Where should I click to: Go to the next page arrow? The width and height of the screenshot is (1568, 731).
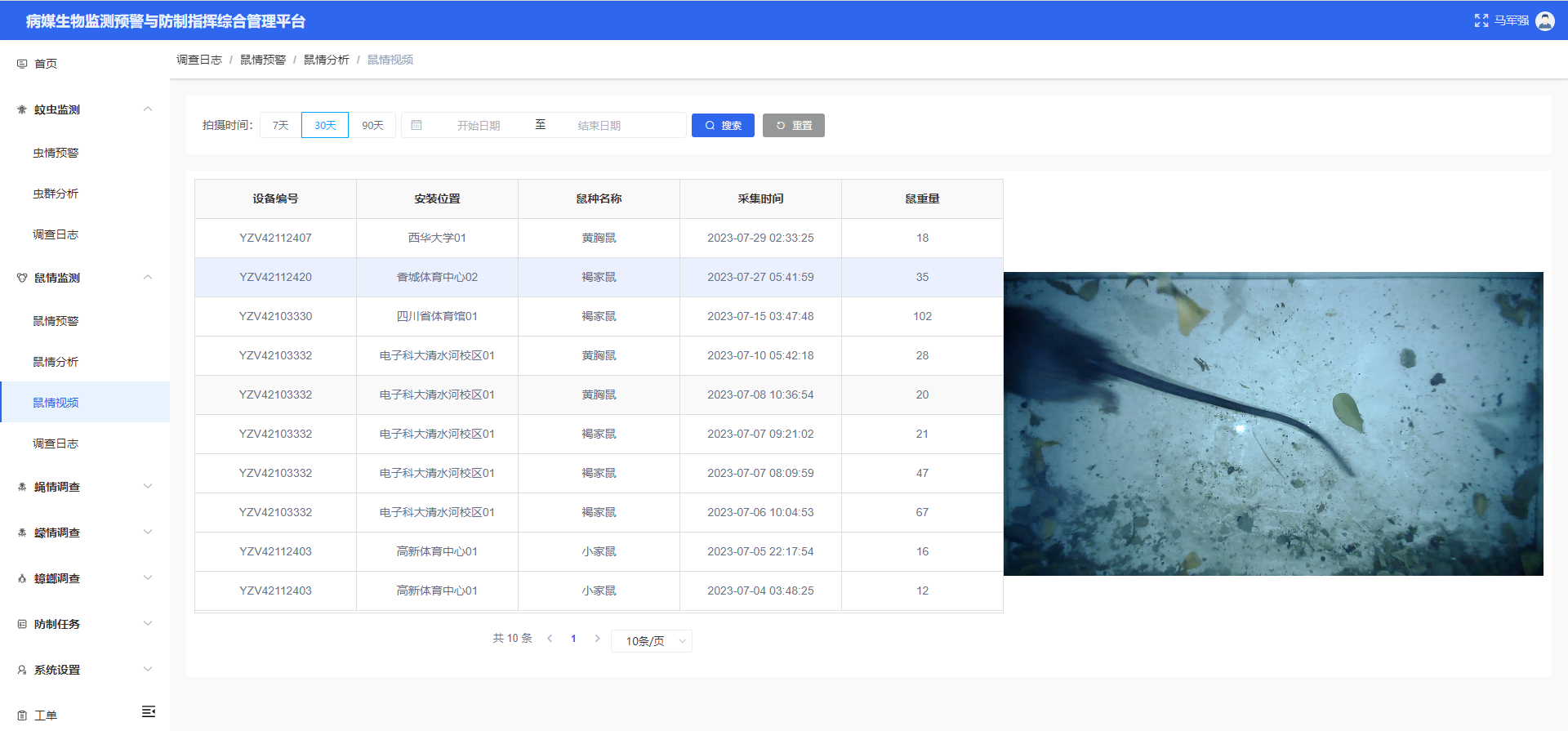click(x=597, y=639)
